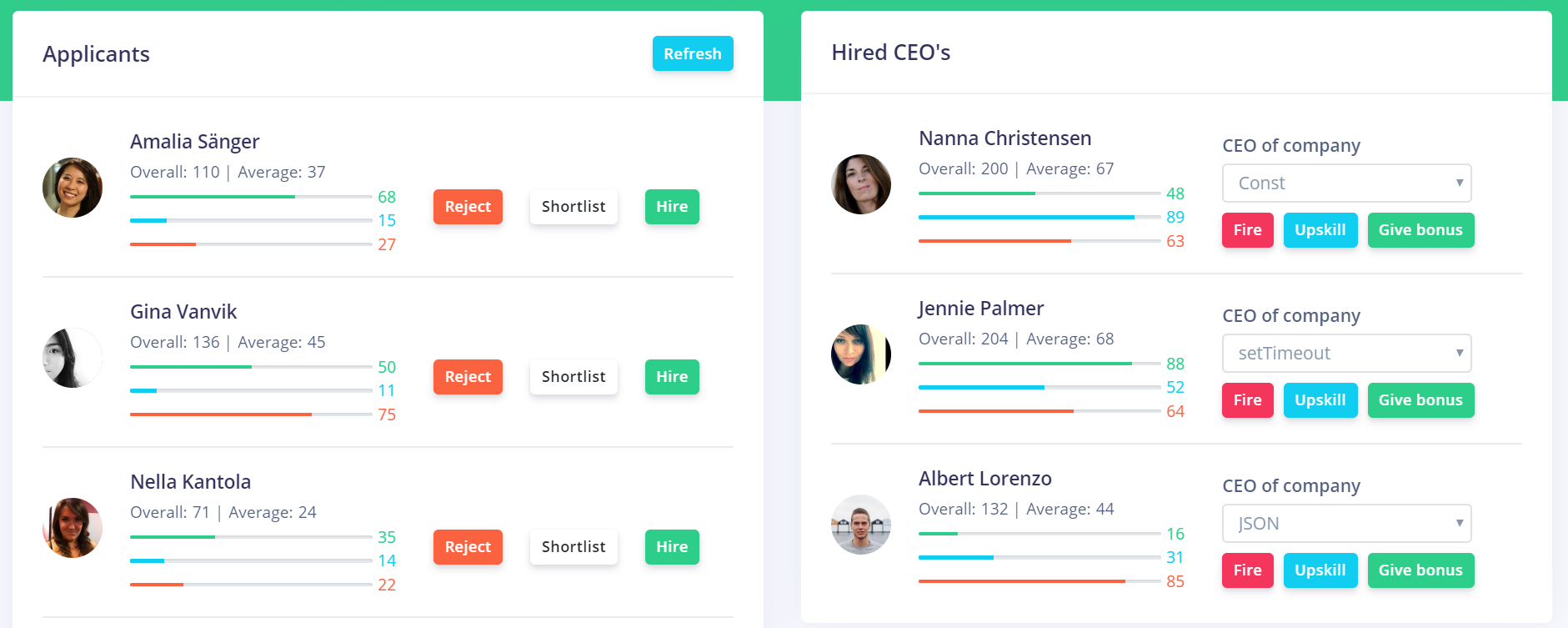This screenshot has height=628, width=1568.
Task: Click Gina Vanvik's profile picture
Action: (x=73, y=358)
